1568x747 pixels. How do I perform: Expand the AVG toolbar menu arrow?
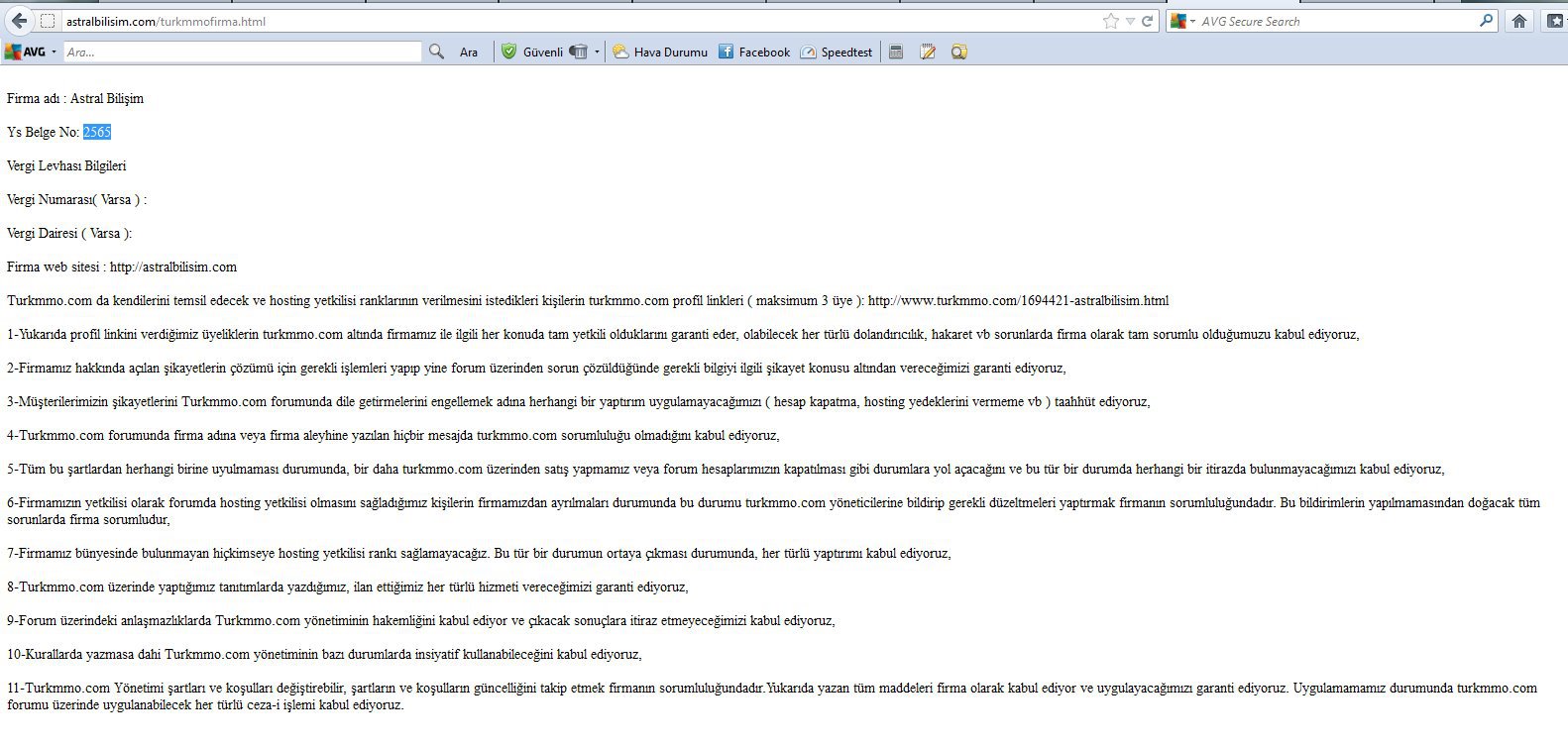pyautogui.click(x=54, y=52)
